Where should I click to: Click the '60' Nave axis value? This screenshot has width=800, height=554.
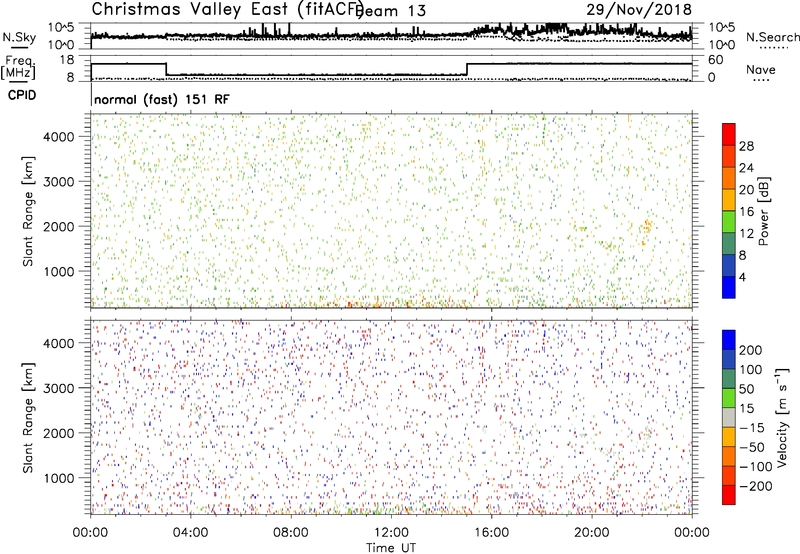(715, 60)
